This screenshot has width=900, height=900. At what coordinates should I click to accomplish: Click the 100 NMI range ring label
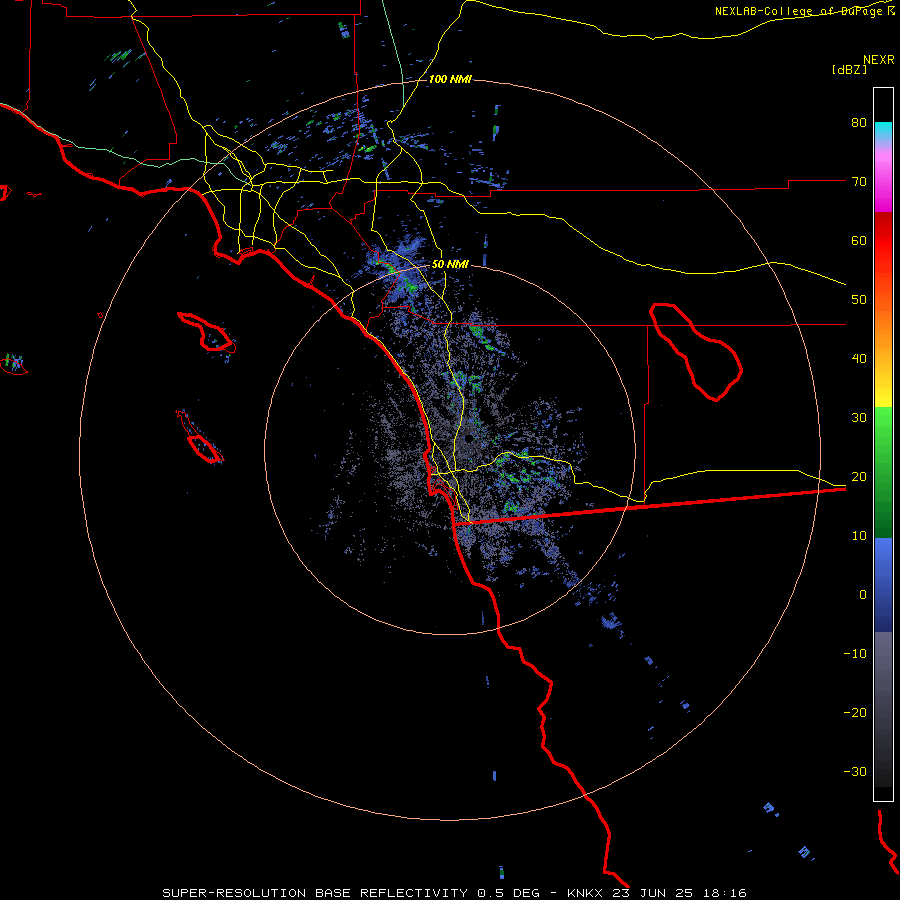click(x=450, y=79)
